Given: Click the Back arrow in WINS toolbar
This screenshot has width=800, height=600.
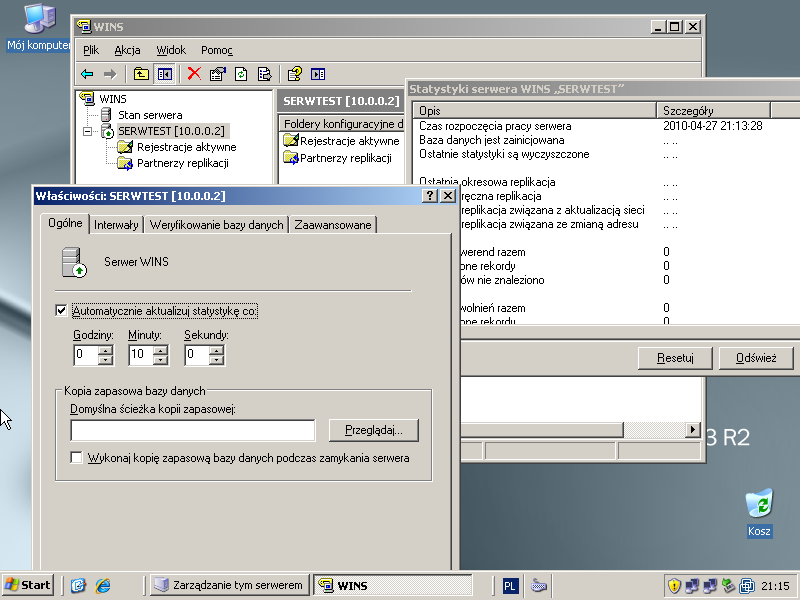Looking at the screenshot, I should (x=87, y=74).
